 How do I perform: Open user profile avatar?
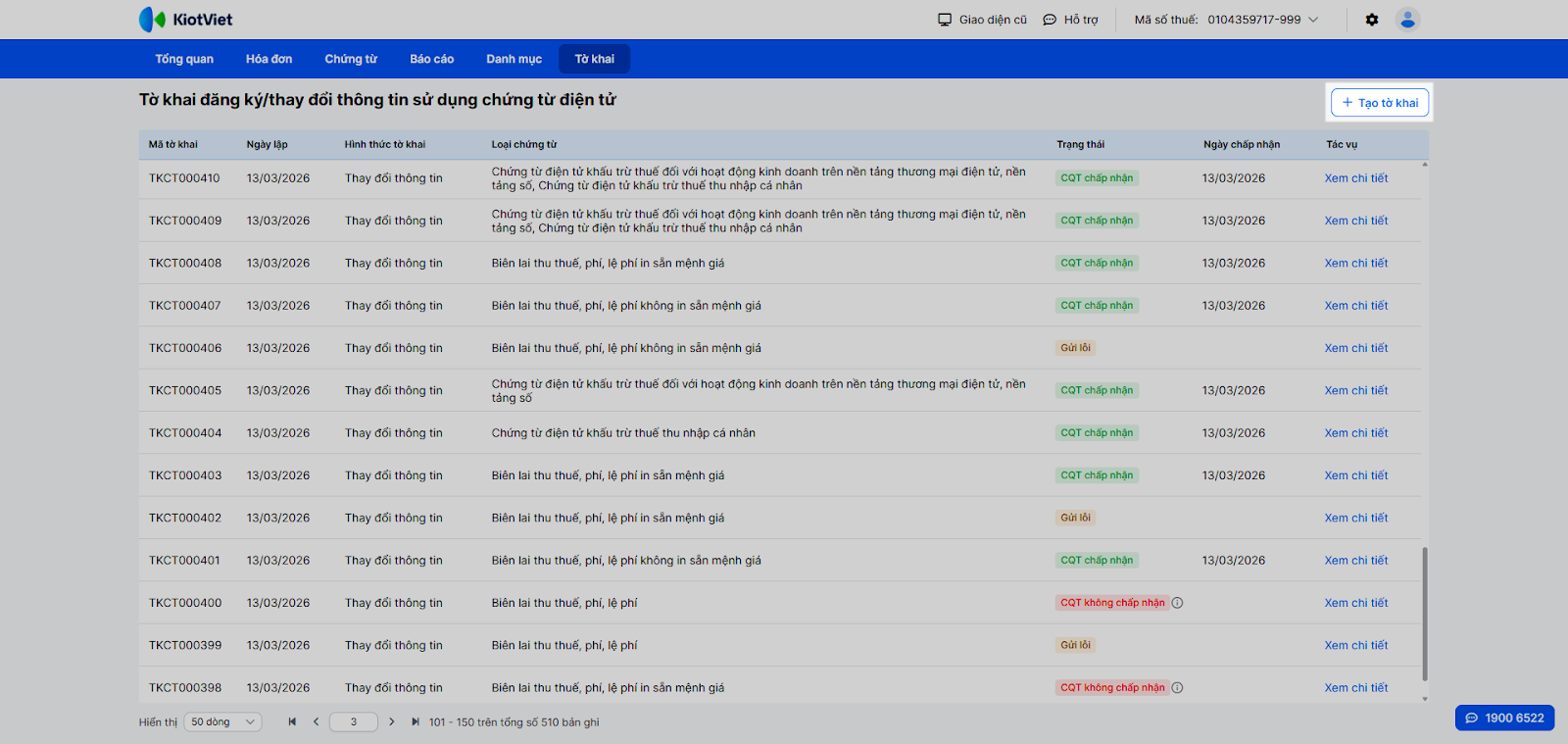1408,20
